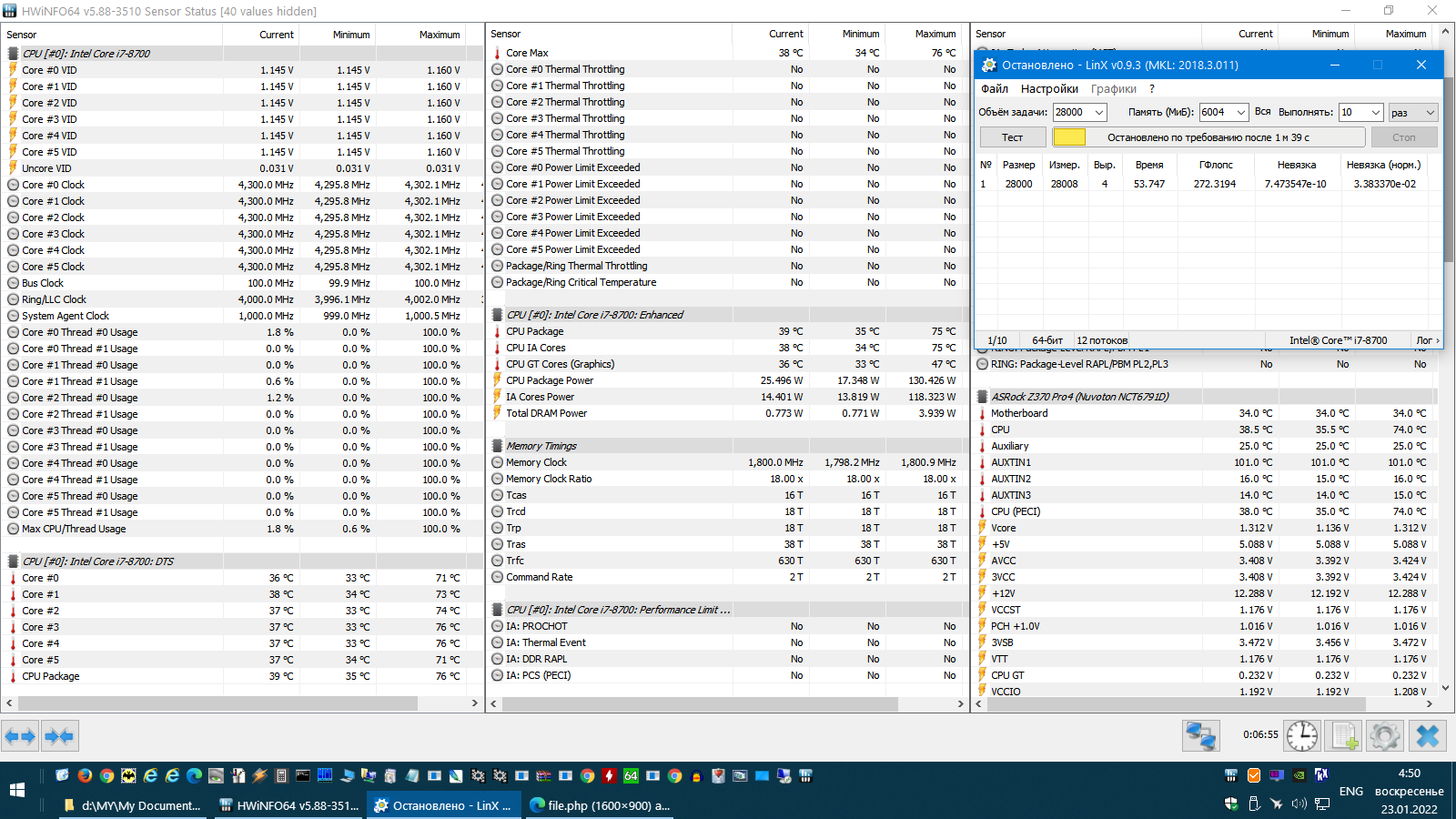Select the 'CPU Package Power' row
Screen dimensions: 1456x819
(728, 380)
